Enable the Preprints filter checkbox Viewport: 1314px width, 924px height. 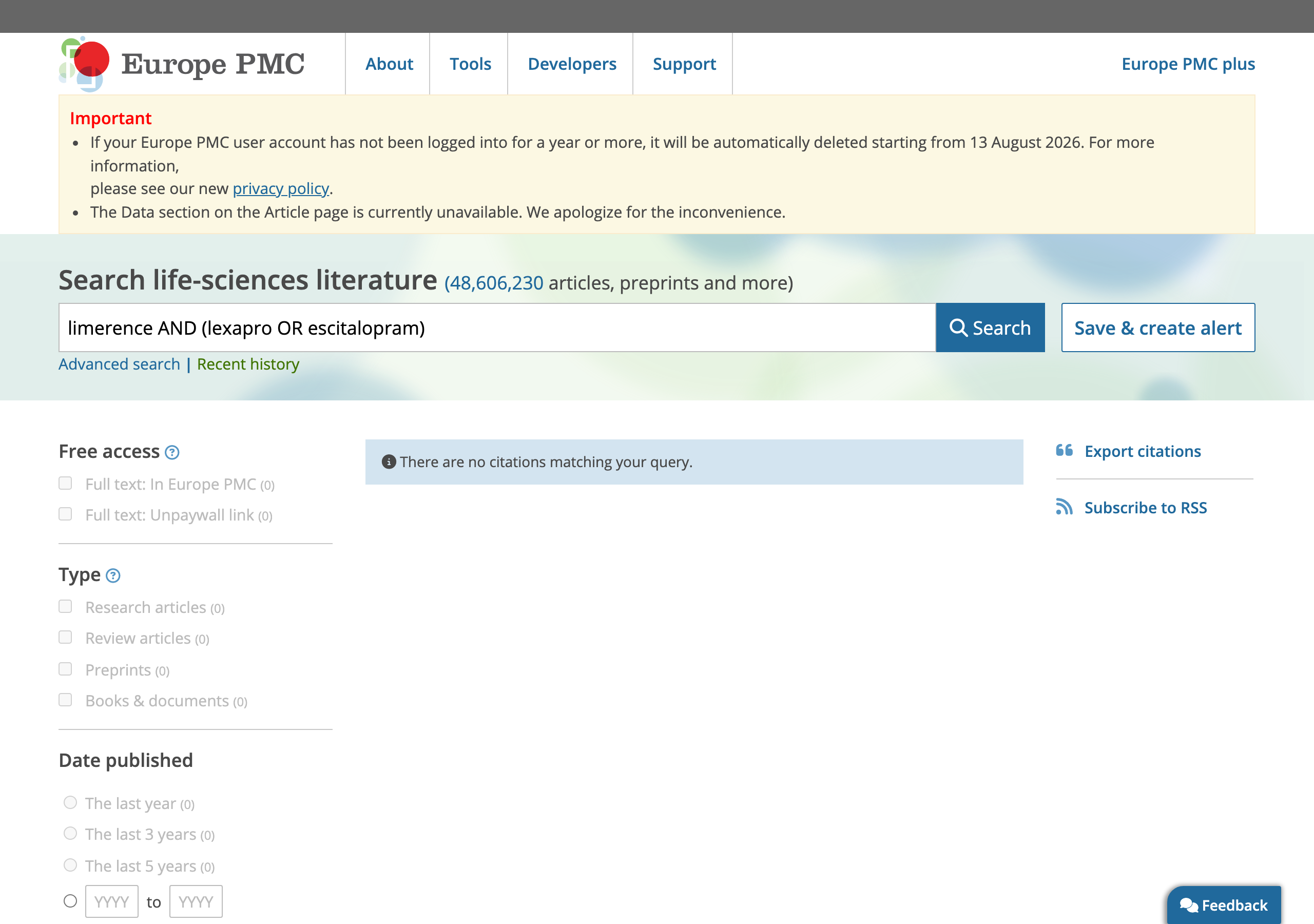(65, 669)
